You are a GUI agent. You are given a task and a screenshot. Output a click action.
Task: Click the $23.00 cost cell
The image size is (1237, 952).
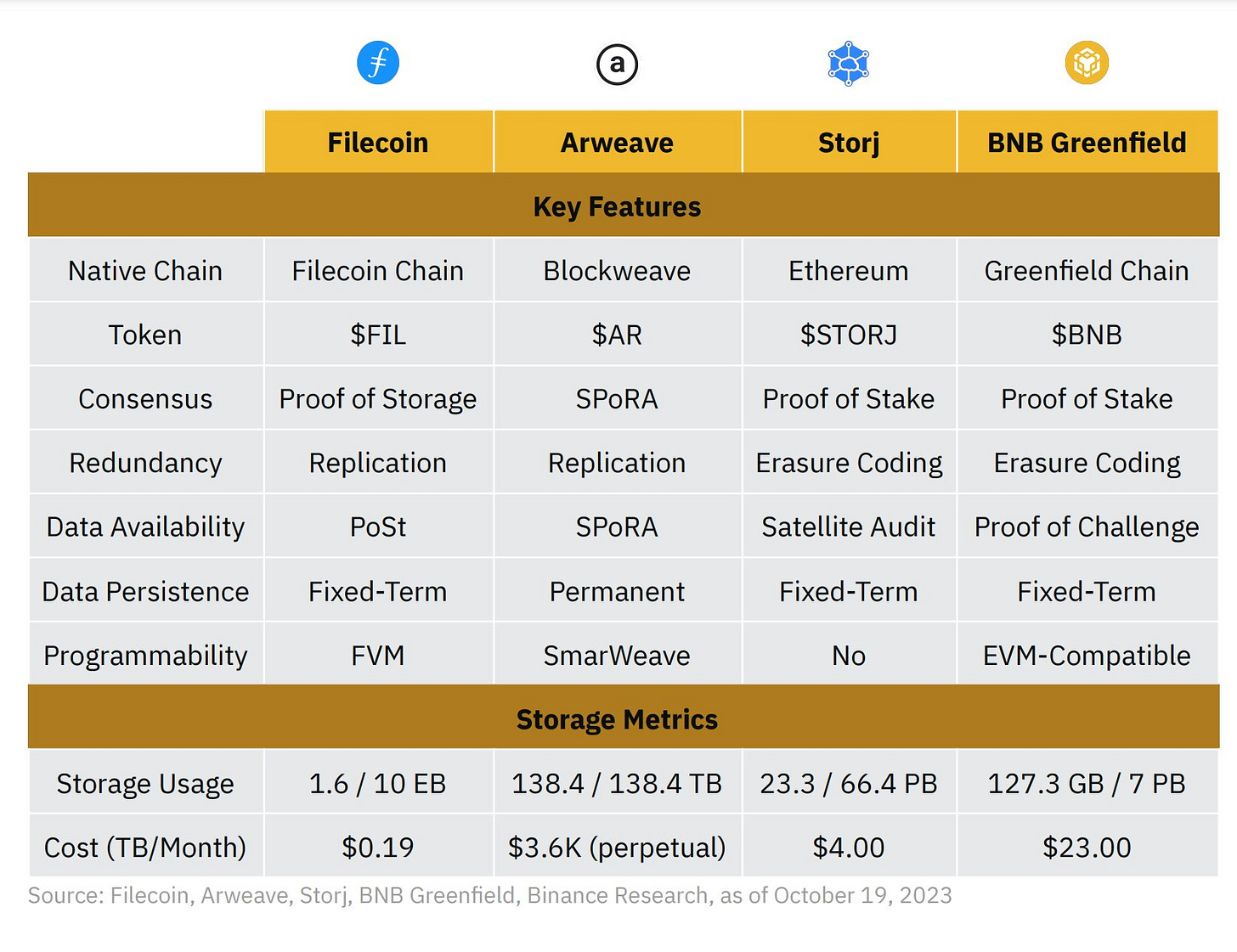click(1087, 847)
